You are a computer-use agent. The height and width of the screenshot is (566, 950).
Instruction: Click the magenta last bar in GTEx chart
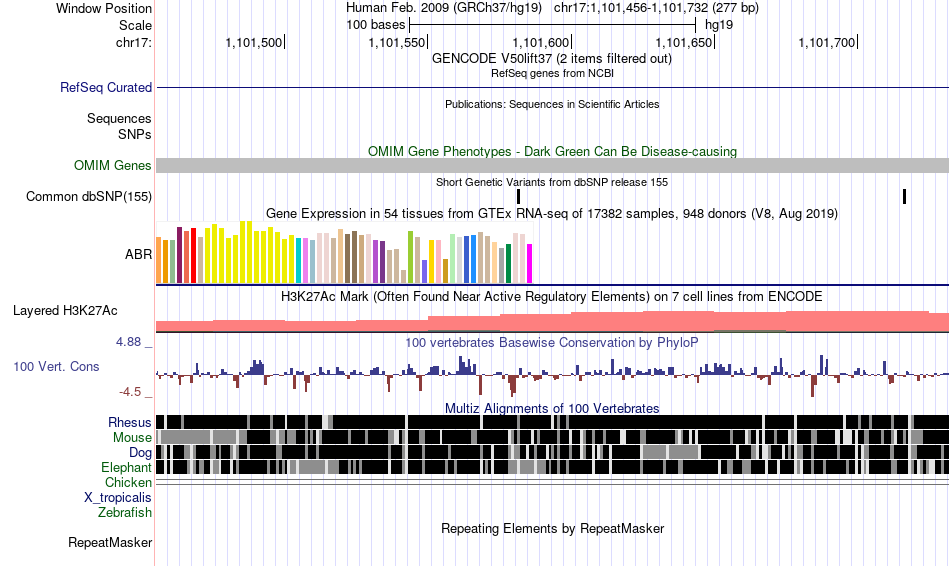530,264
